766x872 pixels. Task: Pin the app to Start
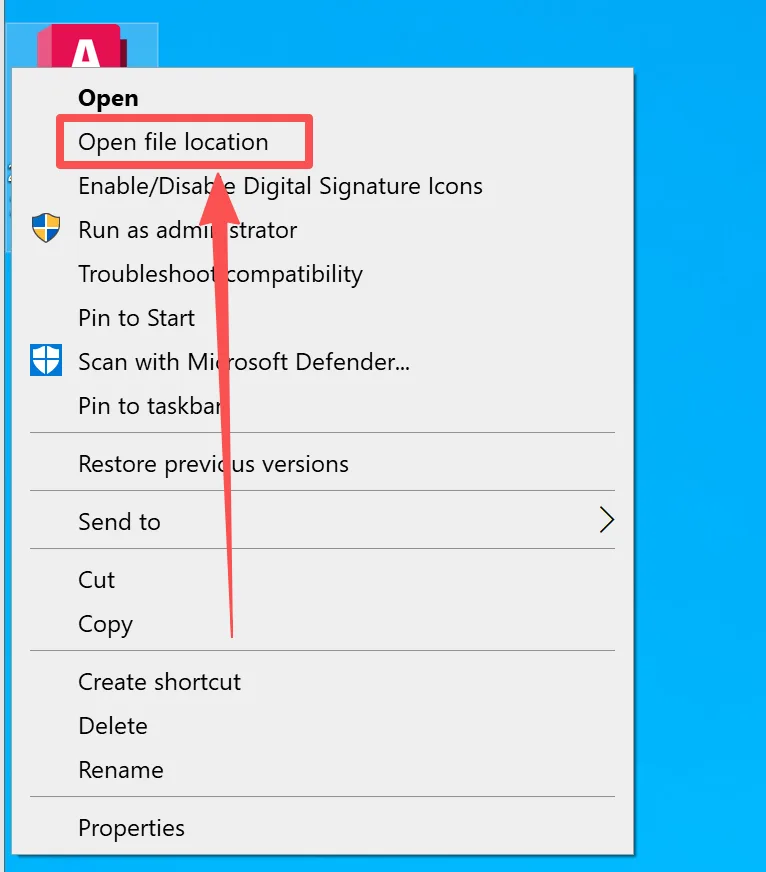click(x=136, y=318)
